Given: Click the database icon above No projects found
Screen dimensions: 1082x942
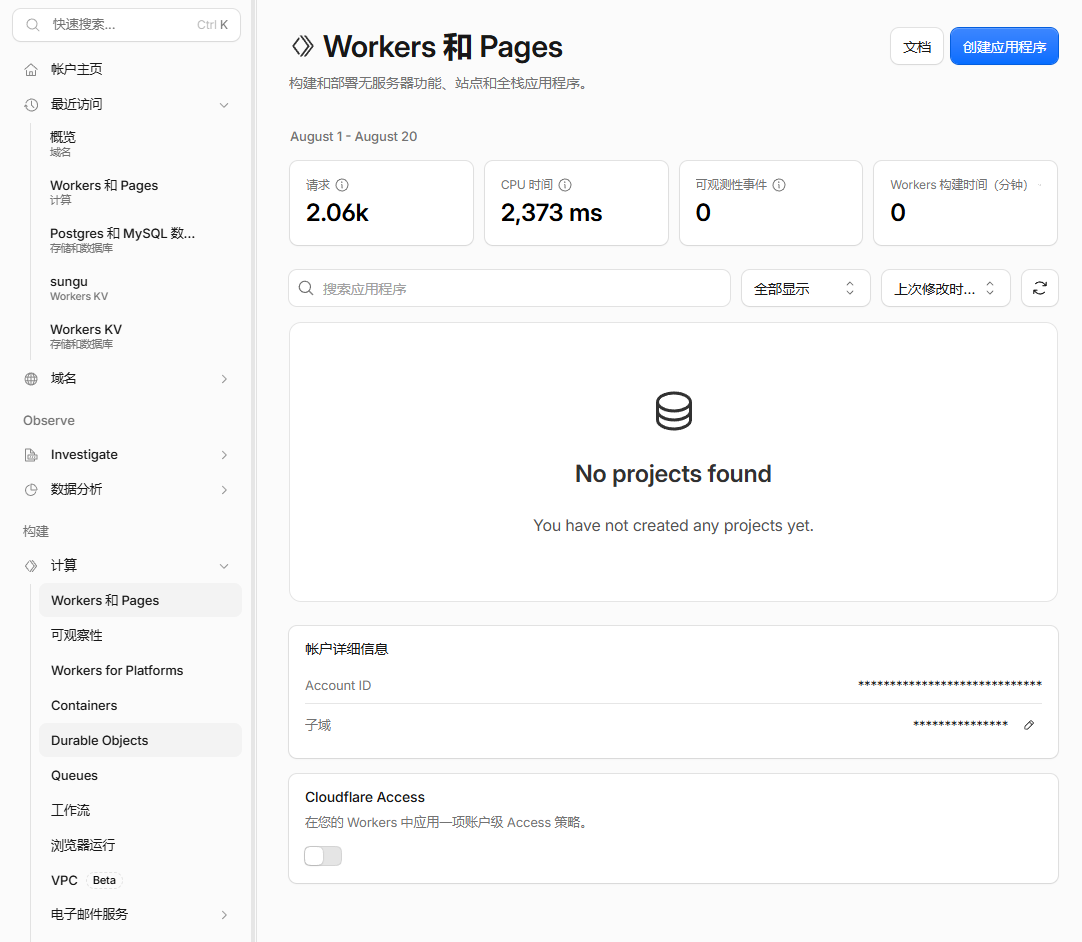Looking at the screenshot, I should (673, 411).
